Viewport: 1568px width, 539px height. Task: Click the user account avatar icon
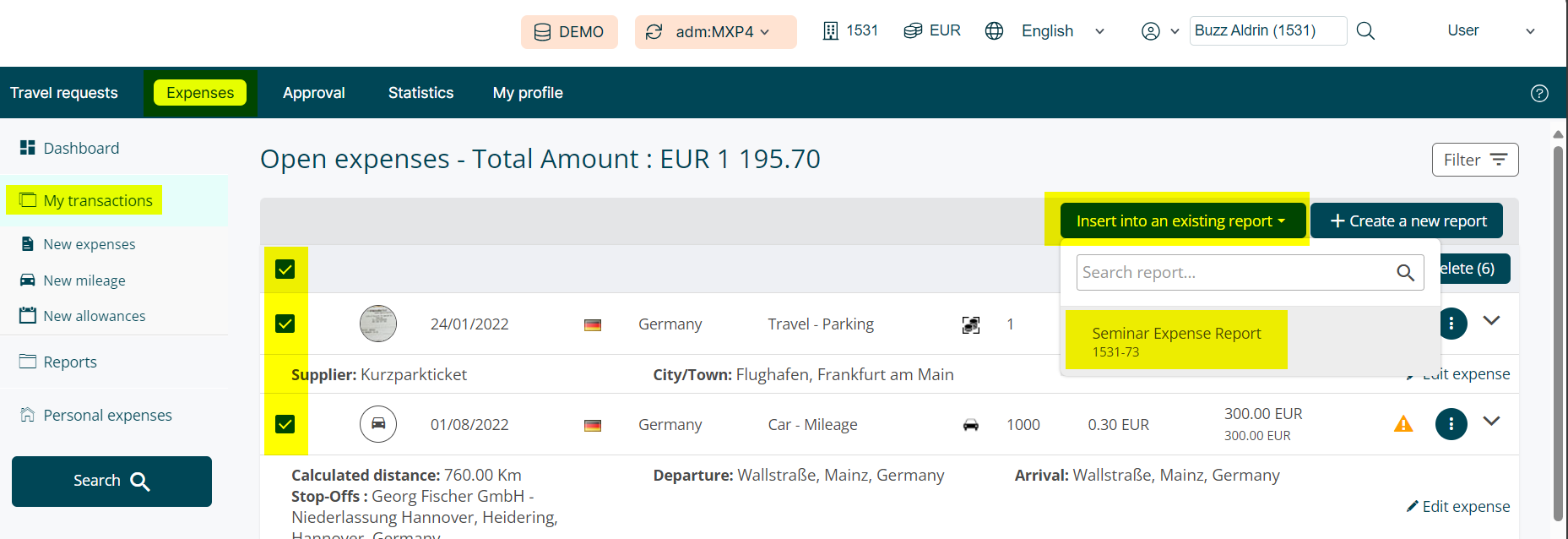pos(1150,31)
